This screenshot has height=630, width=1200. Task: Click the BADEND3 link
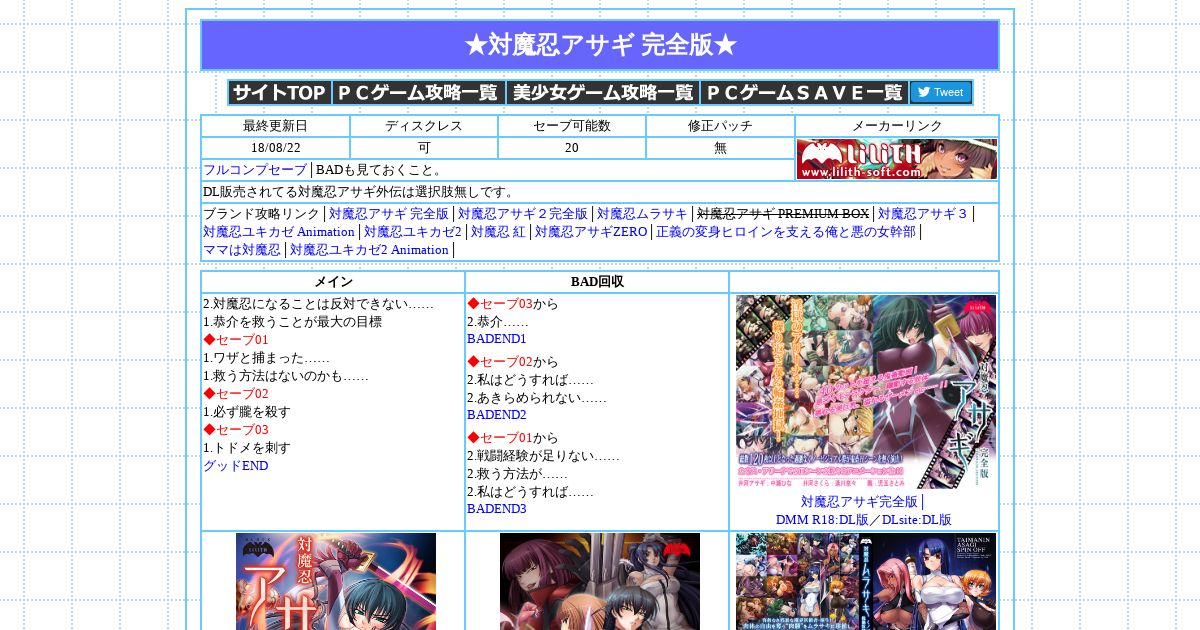[497, 509]
